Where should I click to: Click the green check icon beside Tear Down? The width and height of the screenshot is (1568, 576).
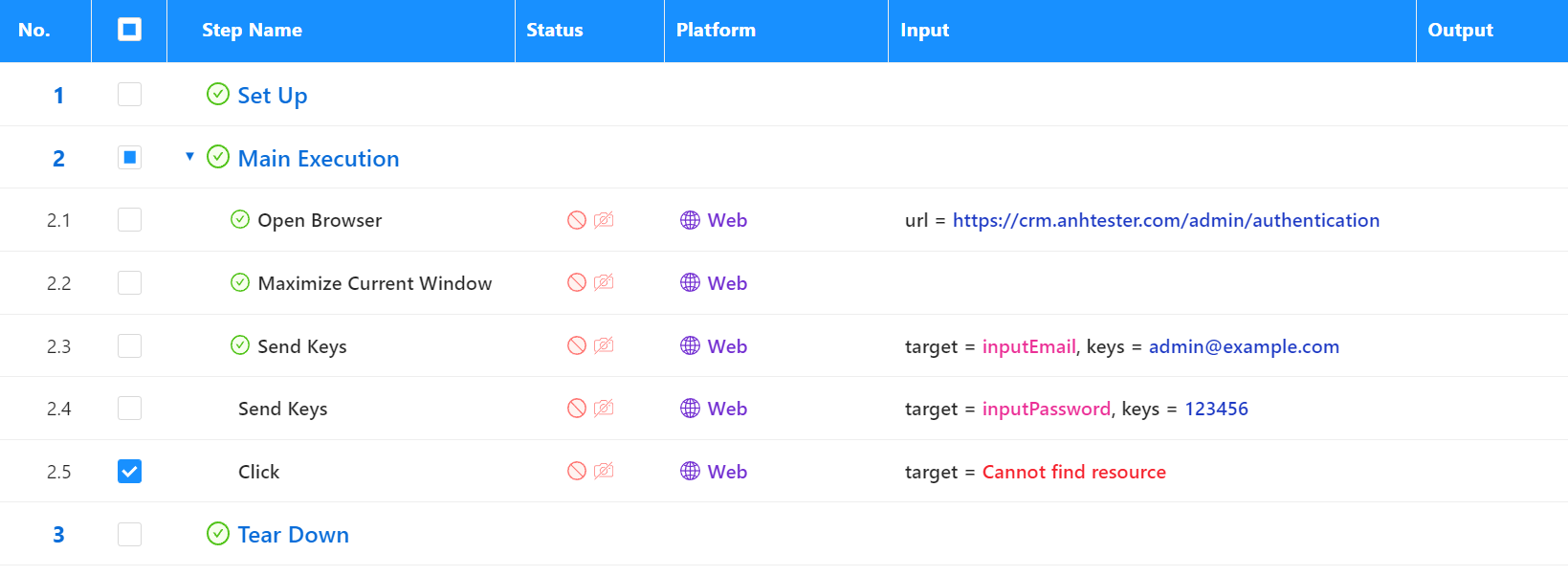218,534
